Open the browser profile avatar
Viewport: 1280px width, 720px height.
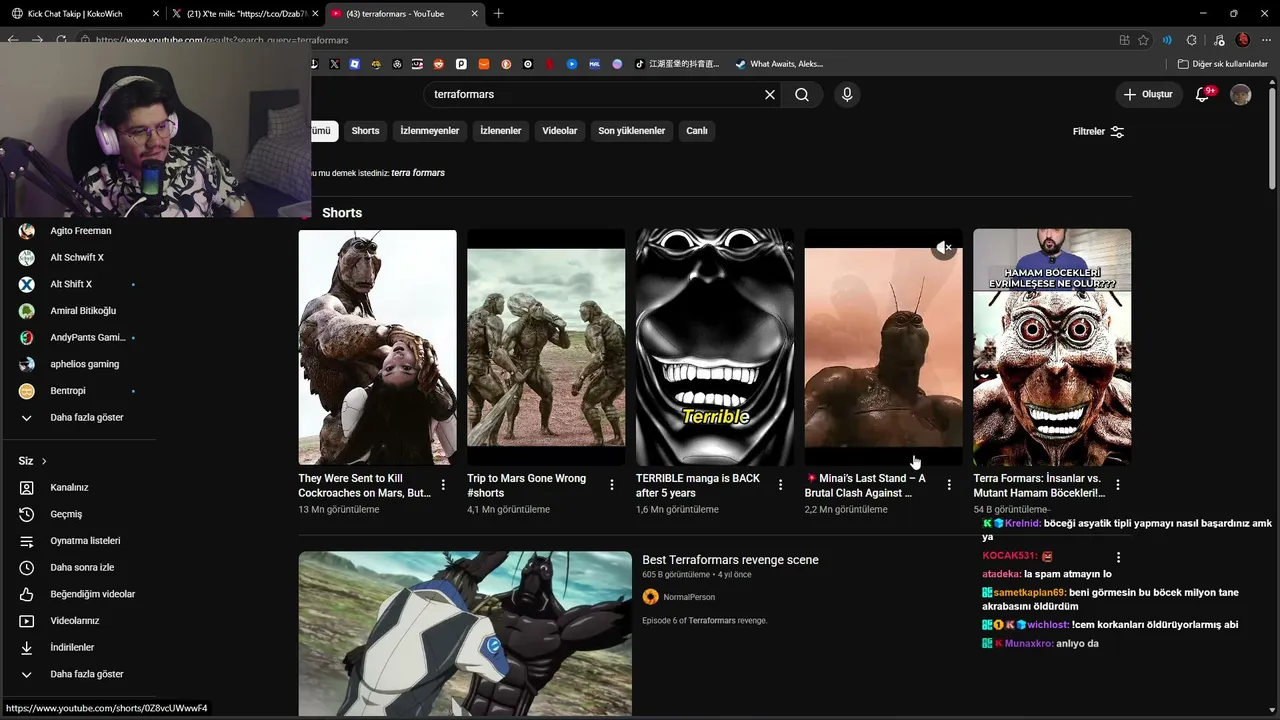pyautogui.click(x=1243, y=40)
